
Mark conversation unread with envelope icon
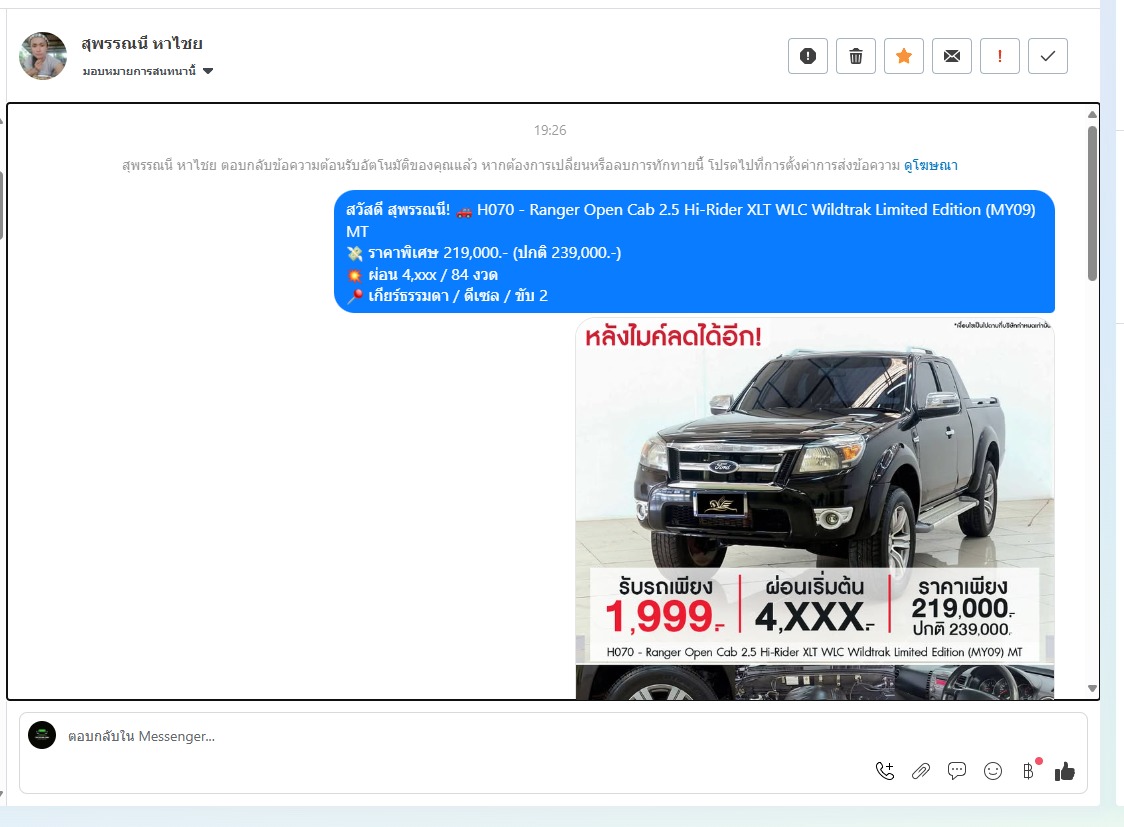pyautogui.click(x=952, y=56)
